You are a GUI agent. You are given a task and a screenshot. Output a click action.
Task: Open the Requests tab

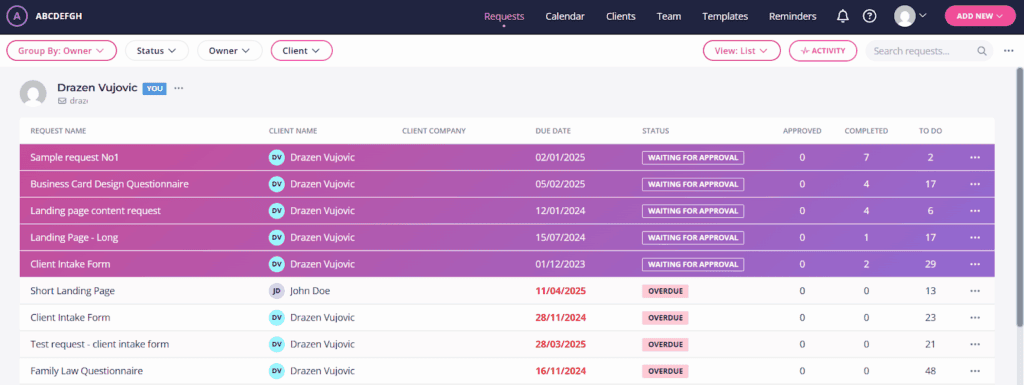[x=504, y=16]
